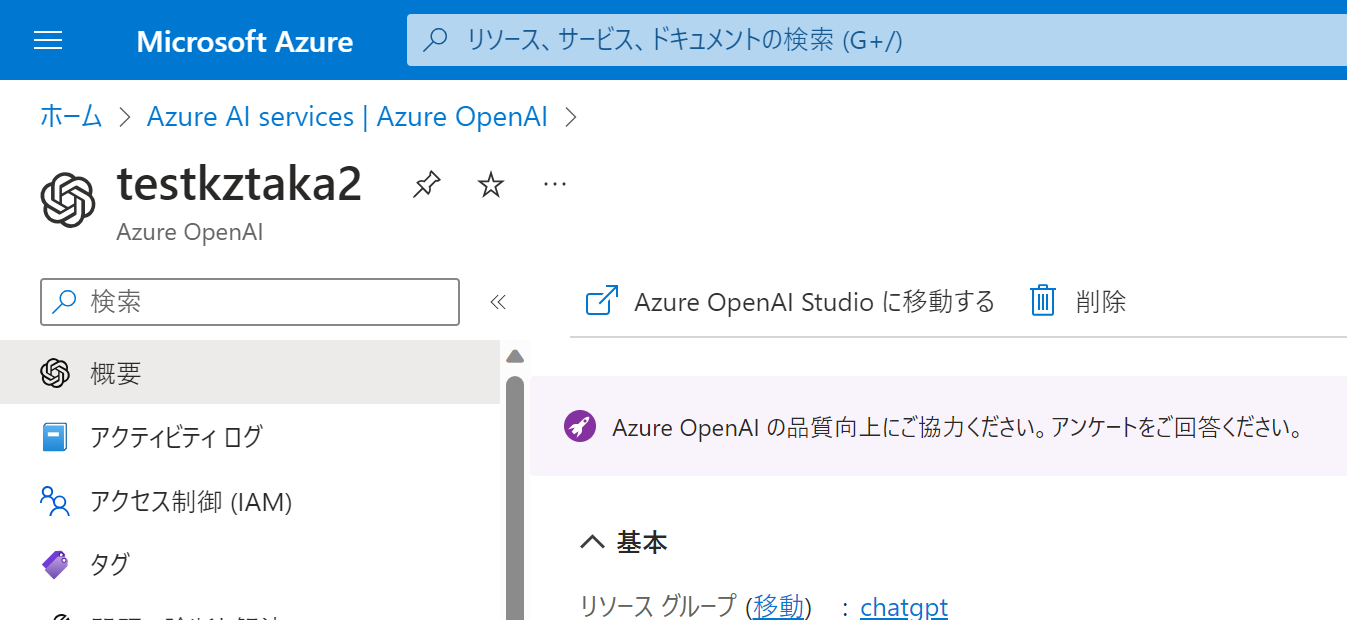Mark testkztaka2 as favorite with star
The width and height of the screenshot is (1347, 620).
[x=490, y=184]
